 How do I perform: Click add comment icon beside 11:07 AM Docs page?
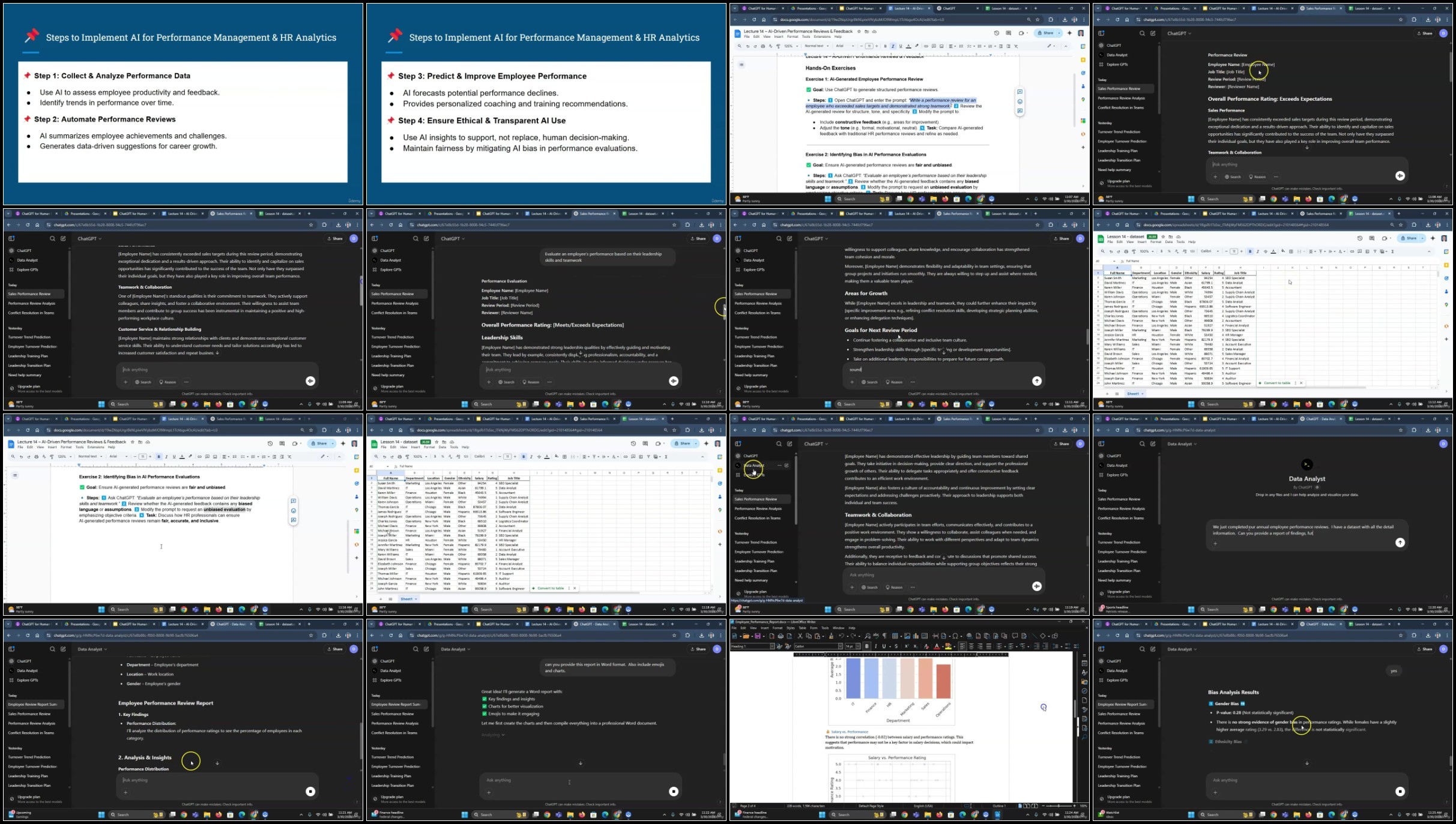click(x=1020, y=92)
